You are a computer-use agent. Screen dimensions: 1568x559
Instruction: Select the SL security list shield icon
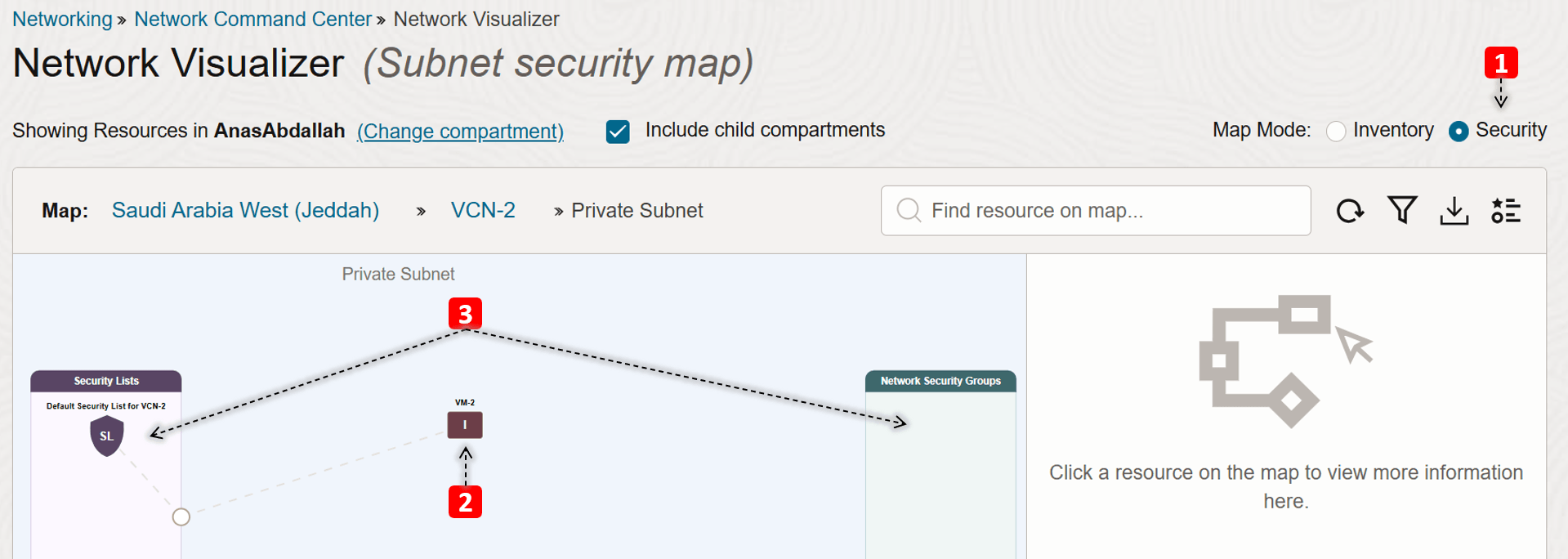(106, 436)
